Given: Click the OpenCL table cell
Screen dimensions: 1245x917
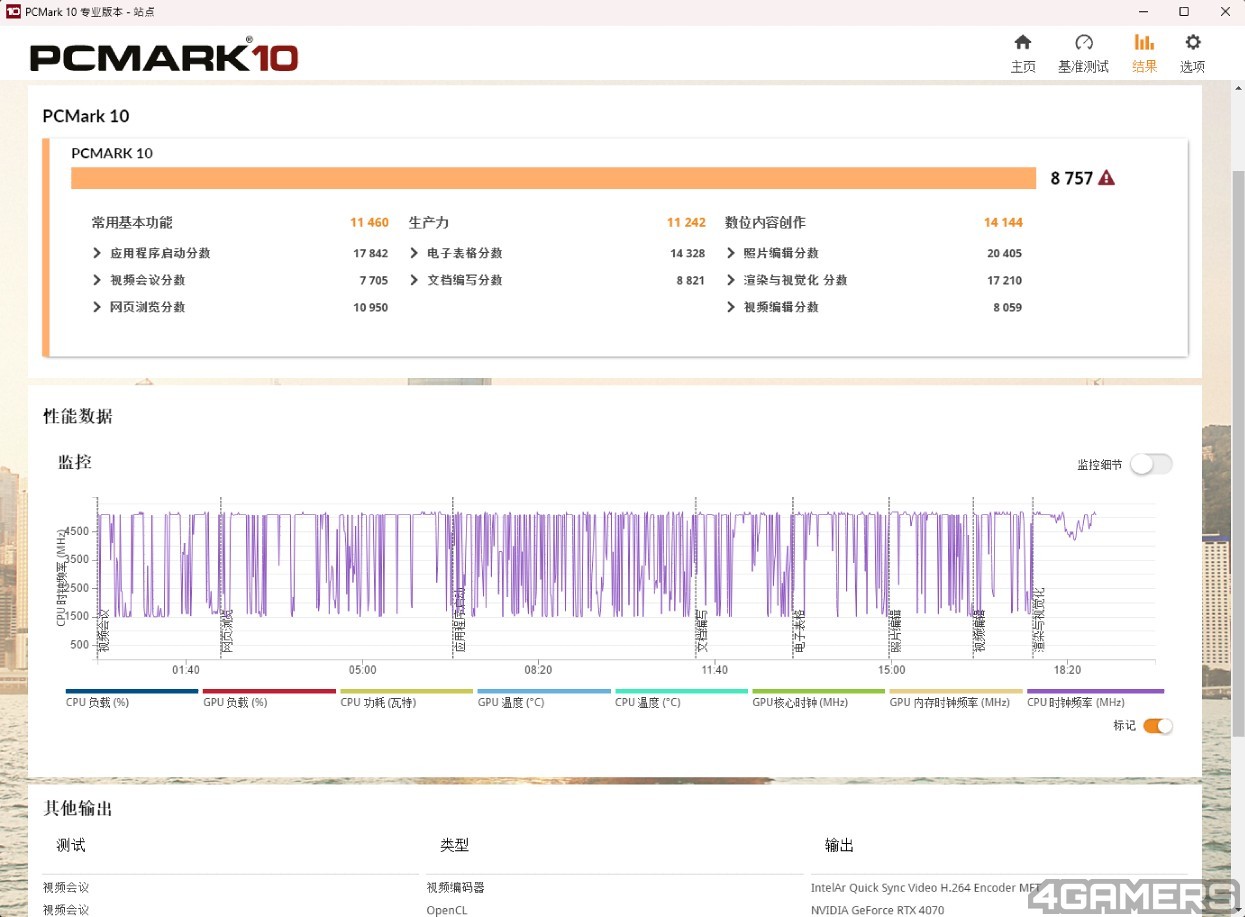Looking at the screenshot, I should click(x=446, y=910).
